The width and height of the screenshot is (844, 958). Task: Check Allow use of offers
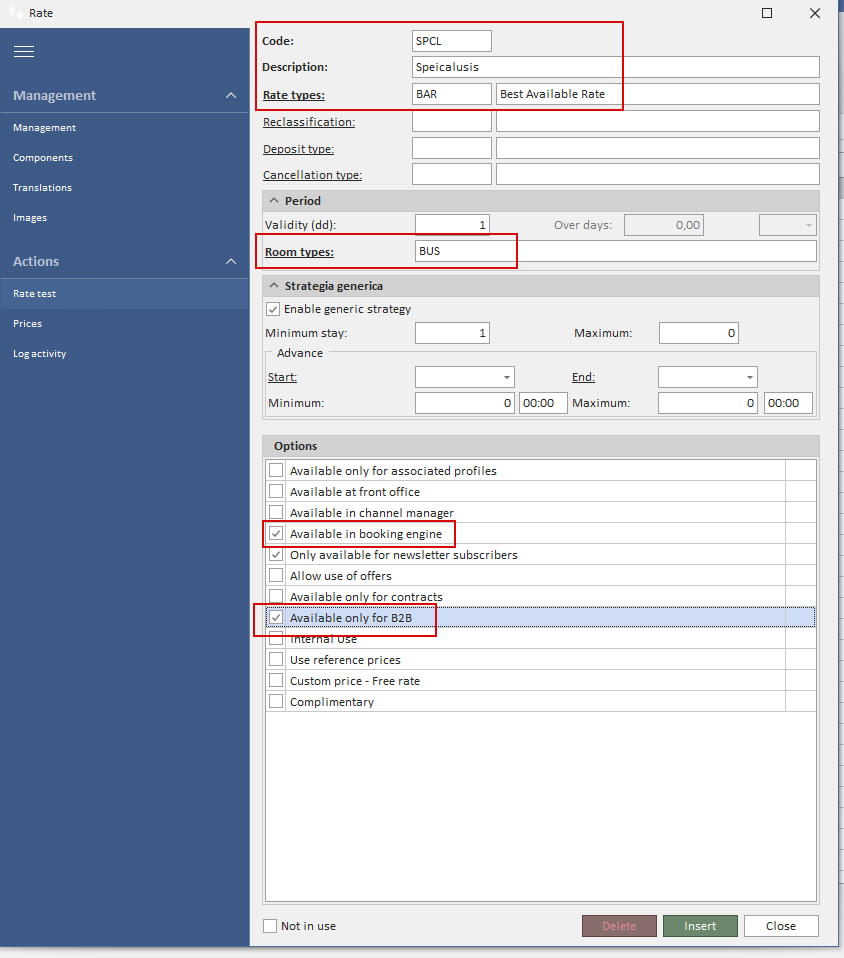(276, 576)
